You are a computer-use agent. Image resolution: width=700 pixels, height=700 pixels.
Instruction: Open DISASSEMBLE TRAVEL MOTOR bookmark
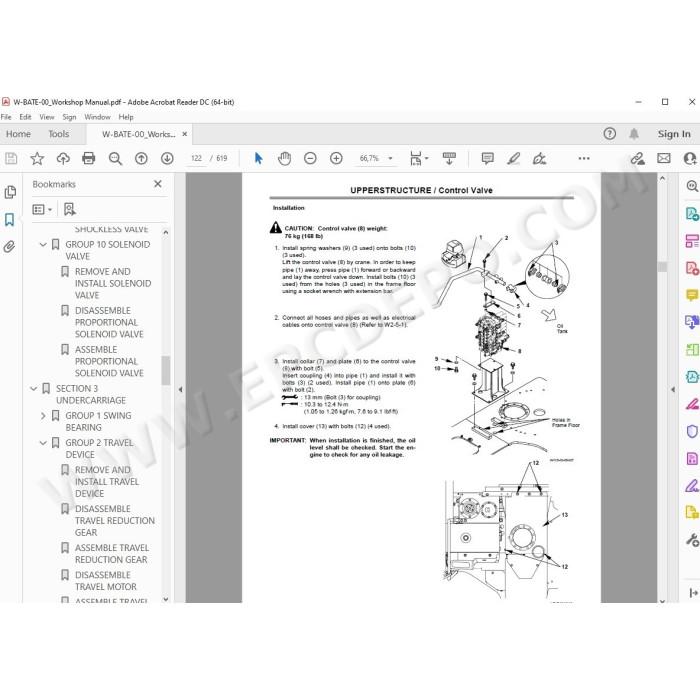coord(106,581)
